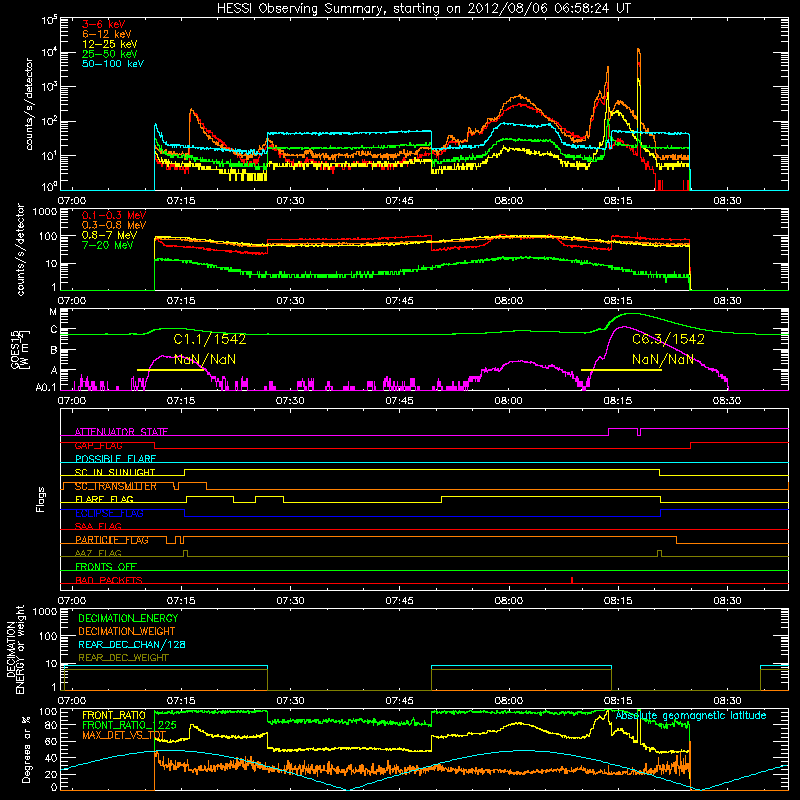Click the PARTICLE_FLAG label

pos(112,540)
